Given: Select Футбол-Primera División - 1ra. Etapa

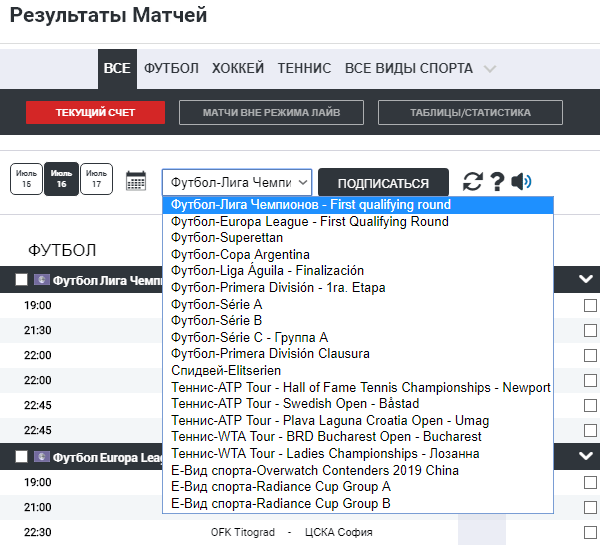Looking at the screenshot, I should point(358,287).
